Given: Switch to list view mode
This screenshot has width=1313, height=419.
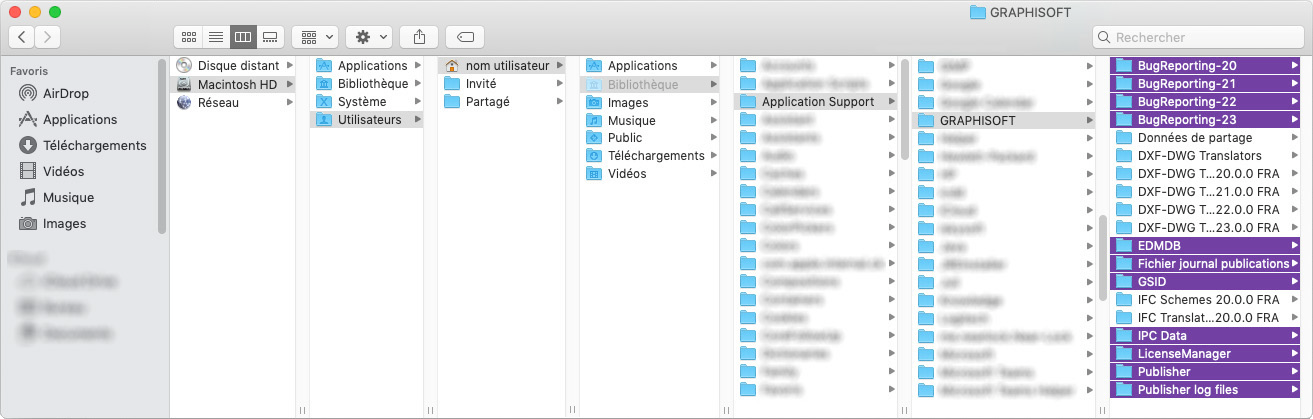Looking at the screenshot, I should tap(214, 37).
